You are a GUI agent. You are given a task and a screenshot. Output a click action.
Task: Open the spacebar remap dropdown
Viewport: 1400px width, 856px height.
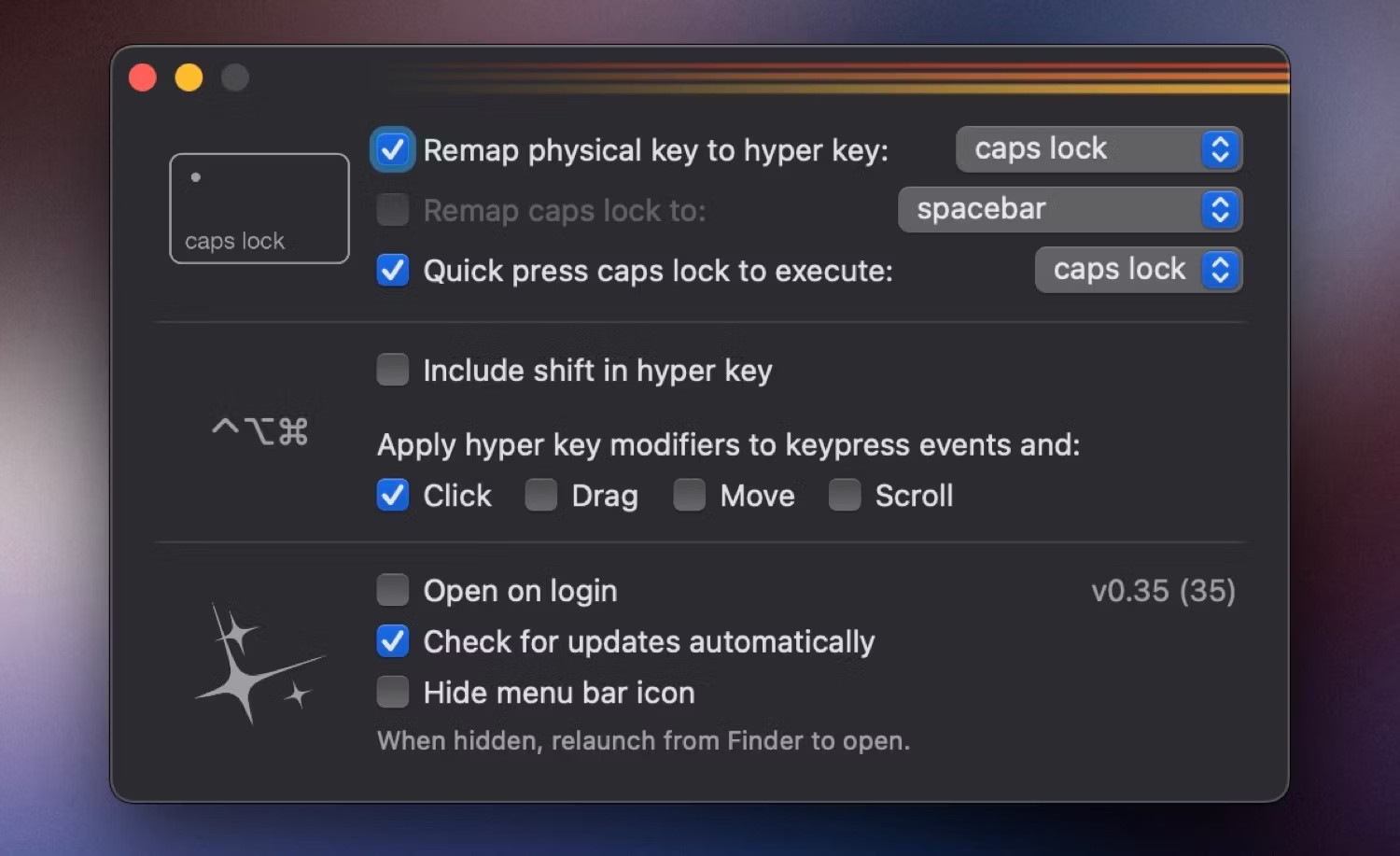[x=1070, y=209]
